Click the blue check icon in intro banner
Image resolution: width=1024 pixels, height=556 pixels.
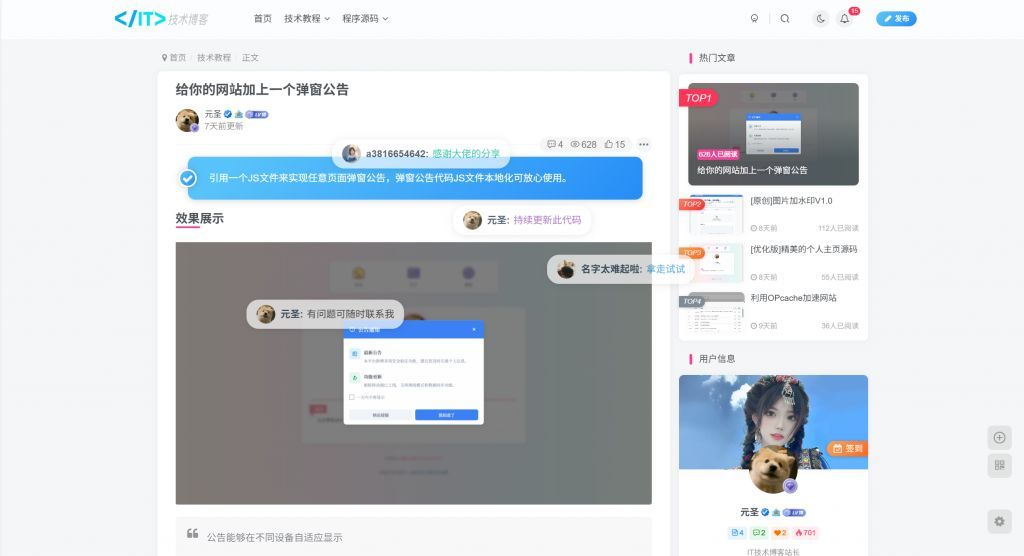click(188, 178)
